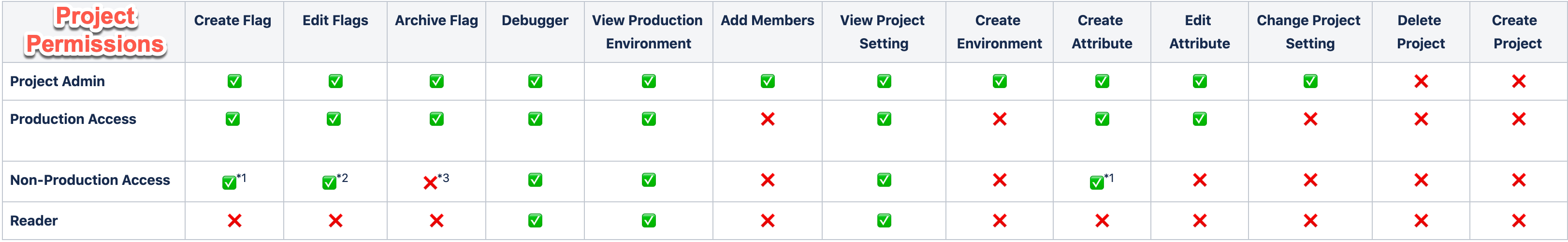1568x242 pixels.
Task: Click Production Access's Edit Attribute checkmark
Action: coord(1200,119)
